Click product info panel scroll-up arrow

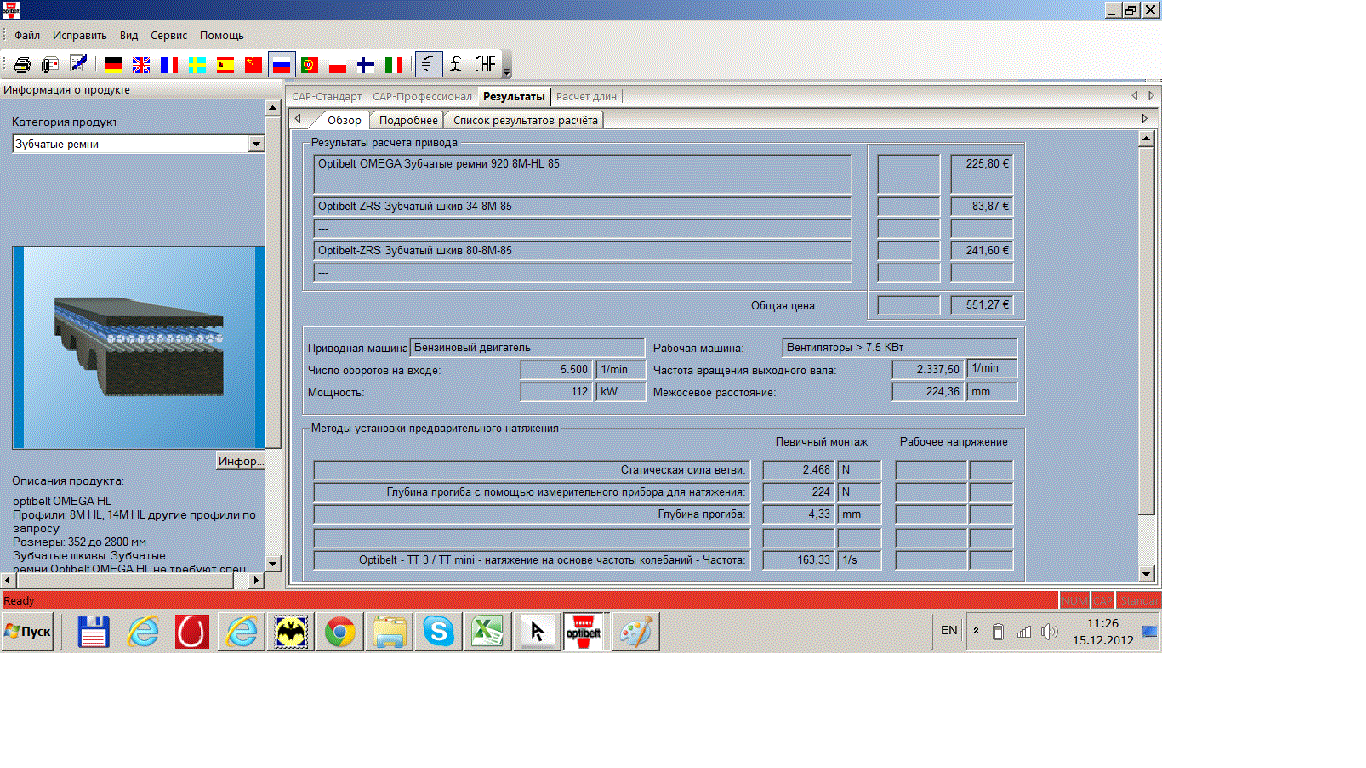point(273,106)
